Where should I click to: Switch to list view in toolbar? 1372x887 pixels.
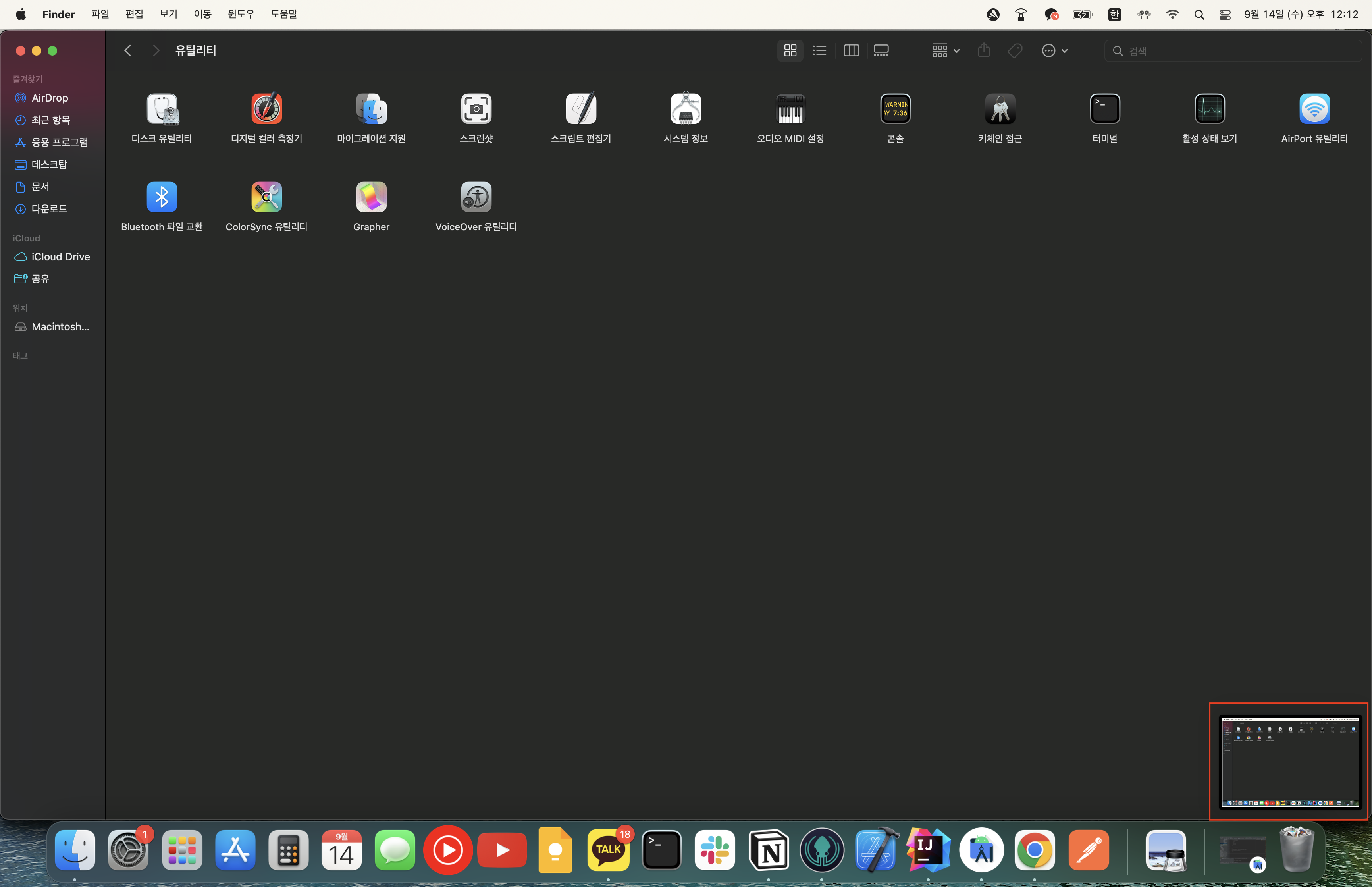(x=819, y=51)
